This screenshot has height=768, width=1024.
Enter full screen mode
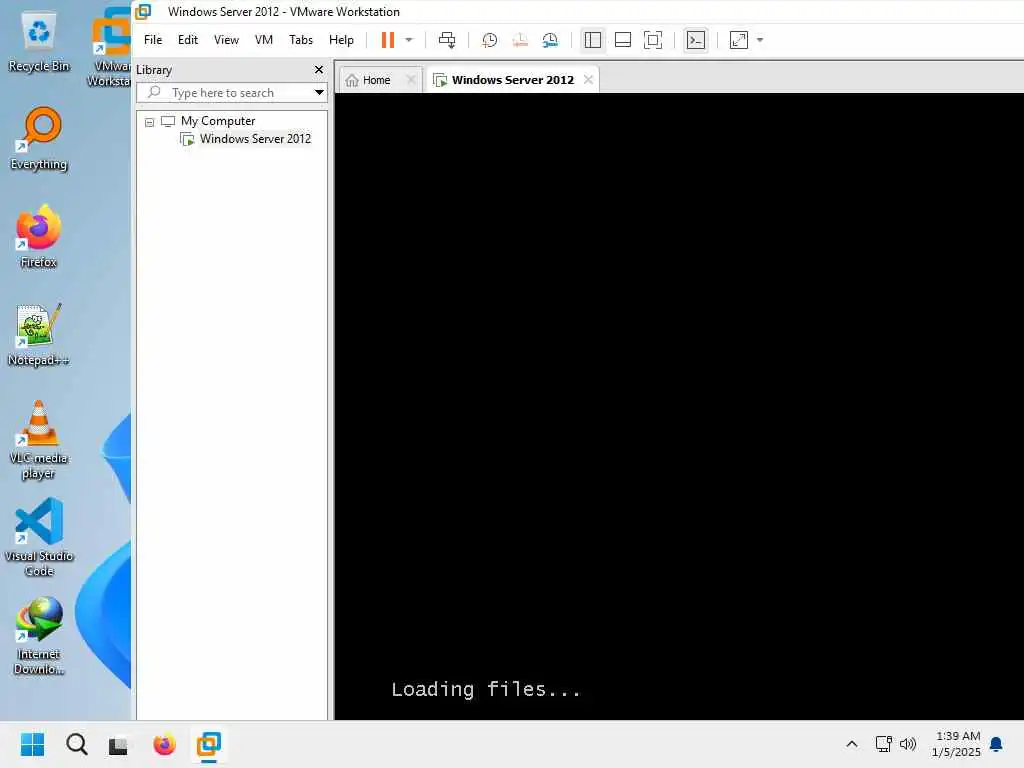click(x=653, y=40)
